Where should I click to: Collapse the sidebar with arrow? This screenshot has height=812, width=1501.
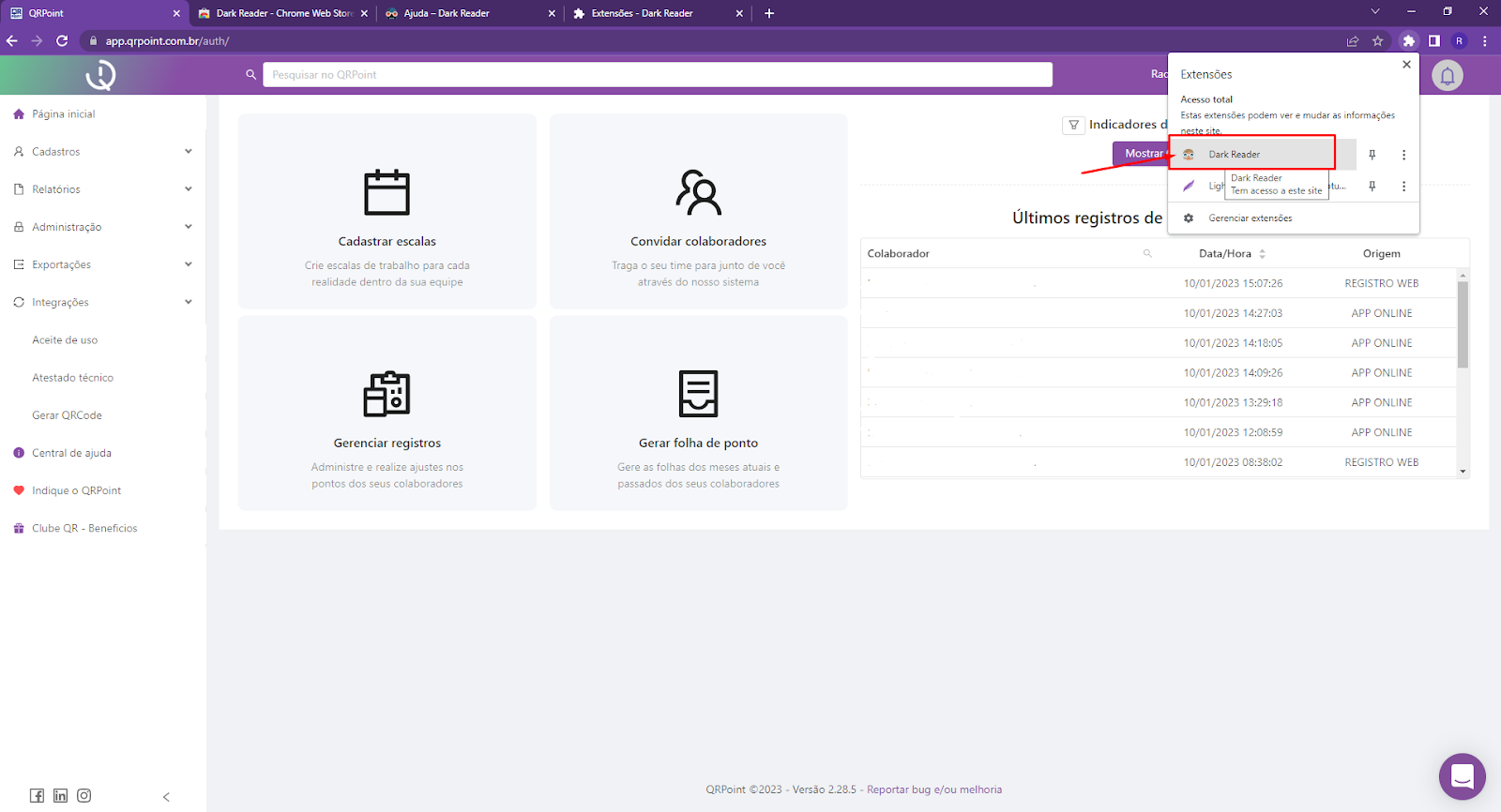166,797
